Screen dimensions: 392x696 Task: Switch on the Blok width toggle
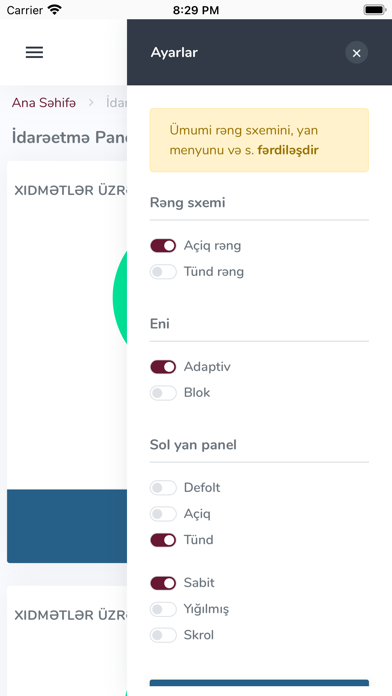pos(163,393)
